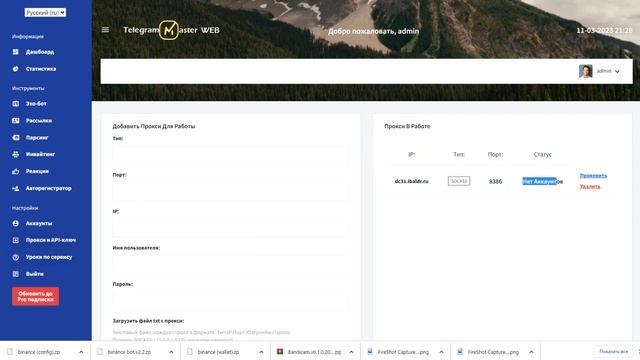
Task: Click the admin avatar picture
Action: [x=586, y=71]
